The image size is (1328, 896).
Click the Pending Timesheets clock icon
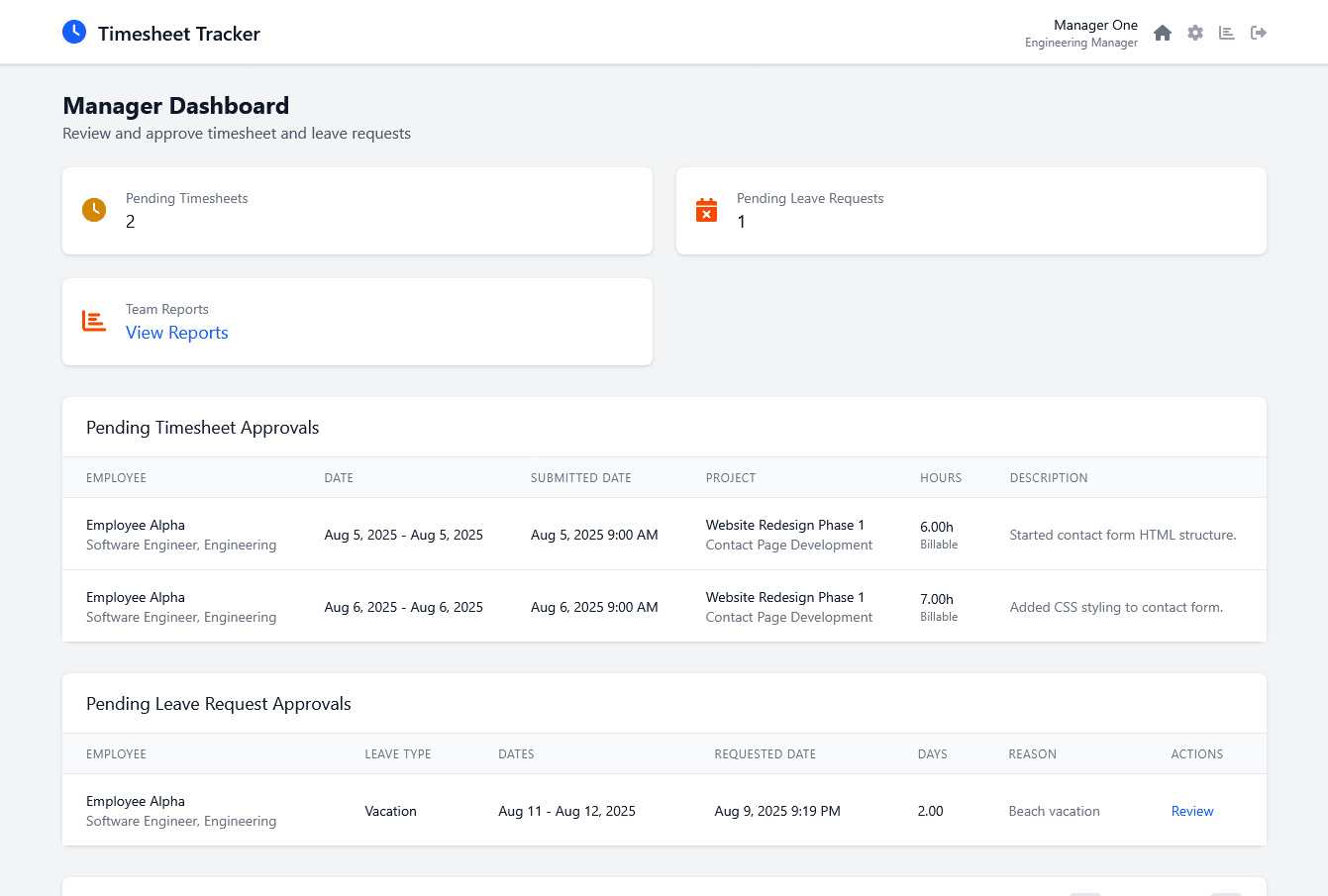94,210
